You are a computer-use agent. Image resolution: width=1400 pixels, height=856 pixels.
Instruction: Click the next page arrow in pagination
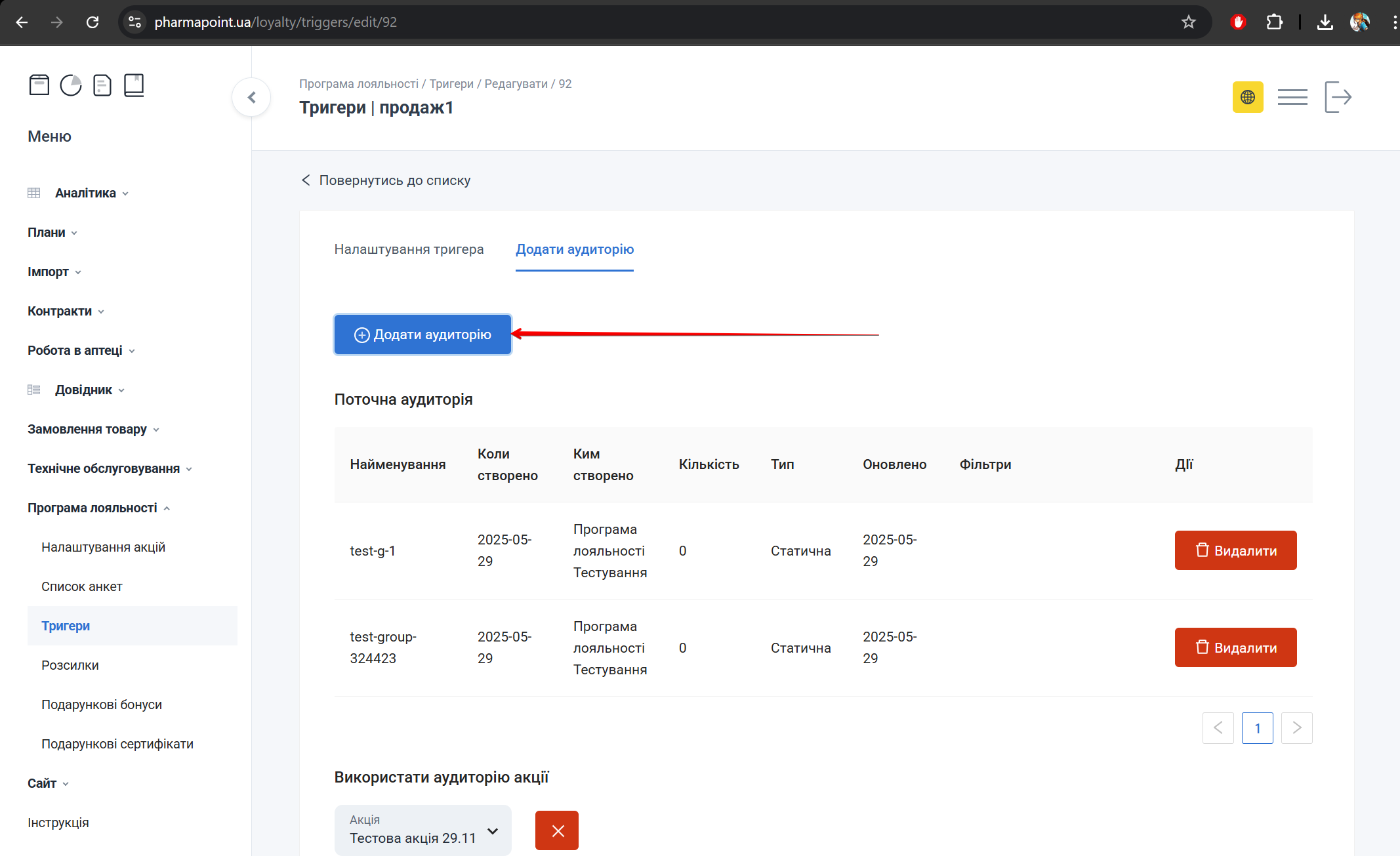(x=1296, y=727)
